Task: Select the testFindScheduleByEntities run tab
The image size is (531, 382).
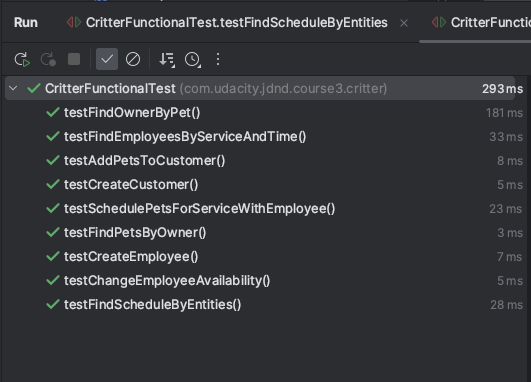Action: [x=227, y=23]
